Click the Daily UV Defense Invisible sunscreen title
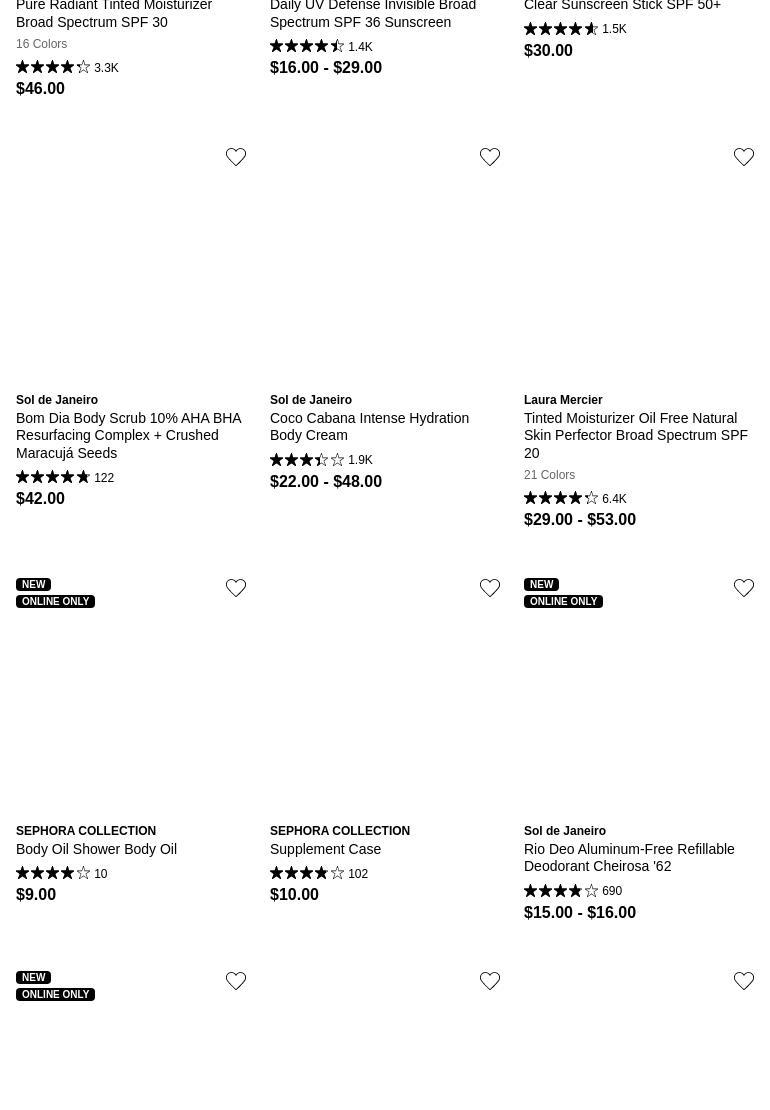 372,14
